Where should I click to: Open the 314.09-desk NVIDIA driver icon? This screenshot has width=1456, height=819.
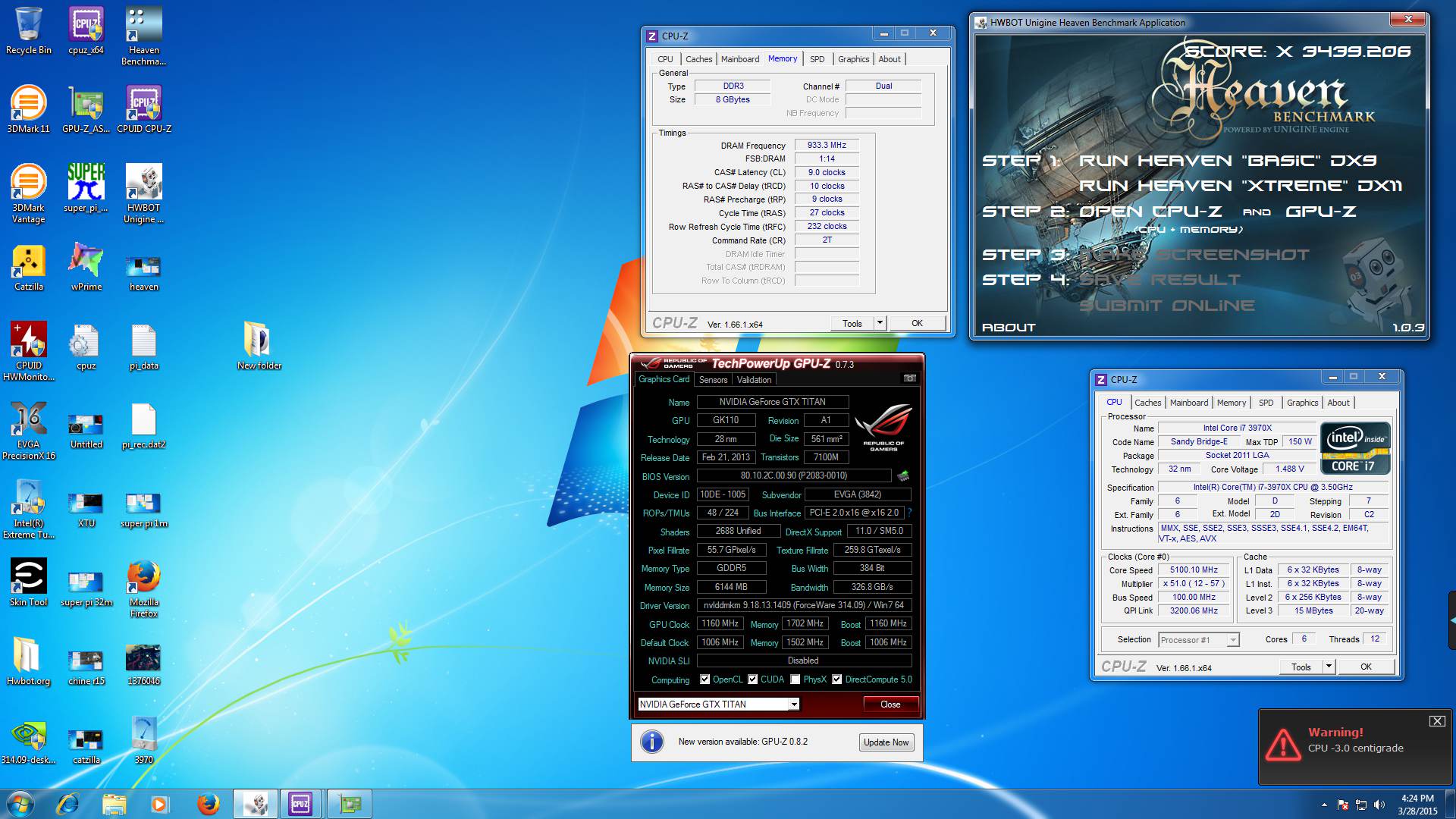pyautogui.click(x=28, y=740)
